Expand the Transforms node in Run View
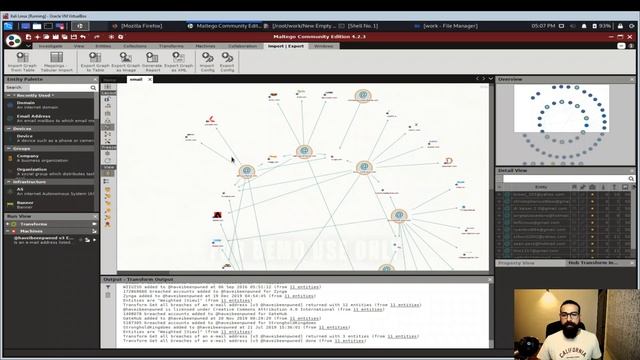 click(8, 224)
